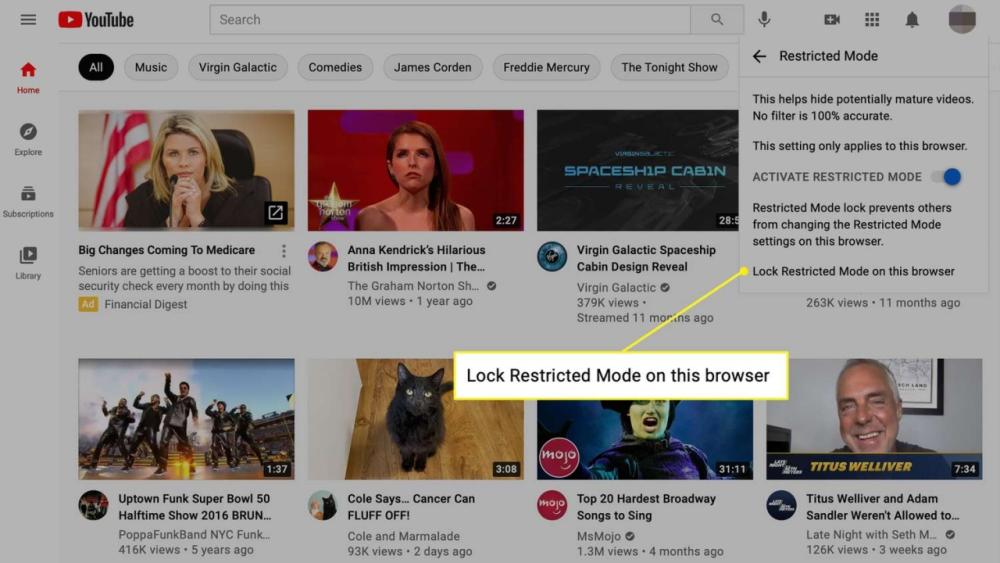Click '93K views • 2 days ago' text
Image resolution: width=1000 pixels, height=563 pixels.
(410, 552)
